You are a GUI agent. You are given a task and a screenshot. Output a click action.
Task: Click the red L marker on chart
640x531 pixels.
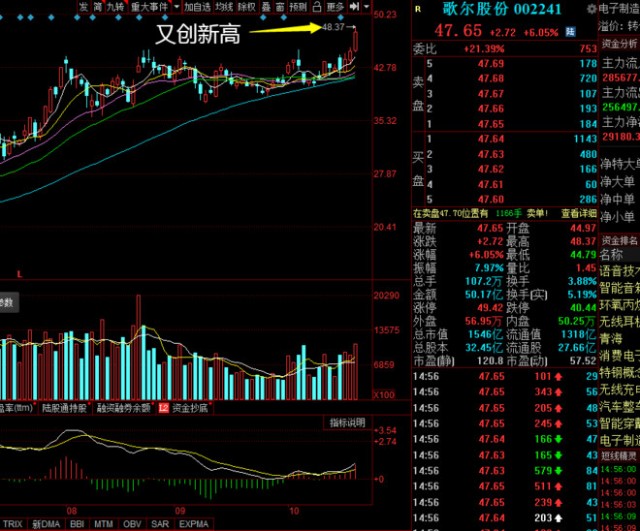(x=19, y=274)
